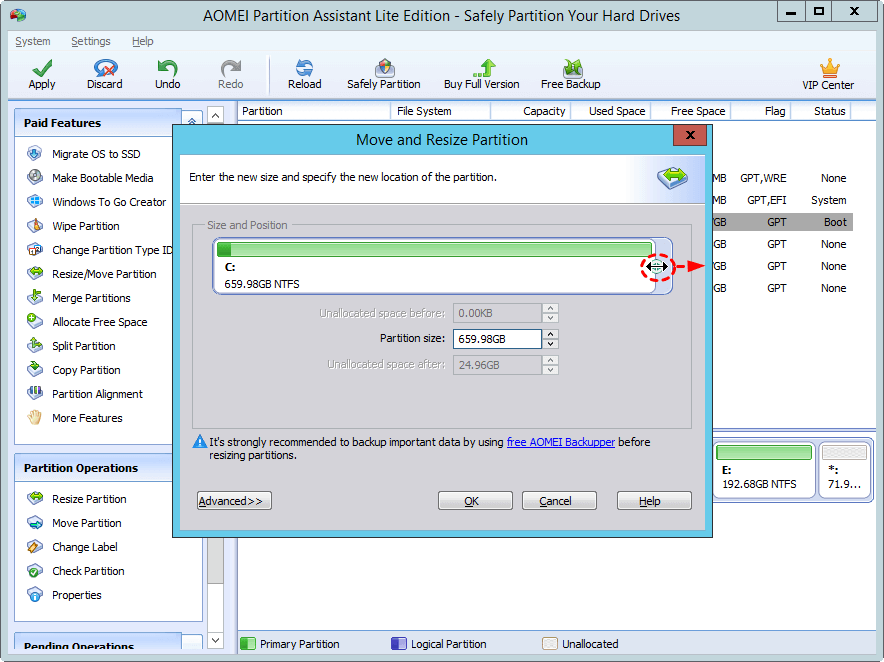884x662 pixels.
Task: Increase Partition size with up arrow
Action: [x=550, y=334]
